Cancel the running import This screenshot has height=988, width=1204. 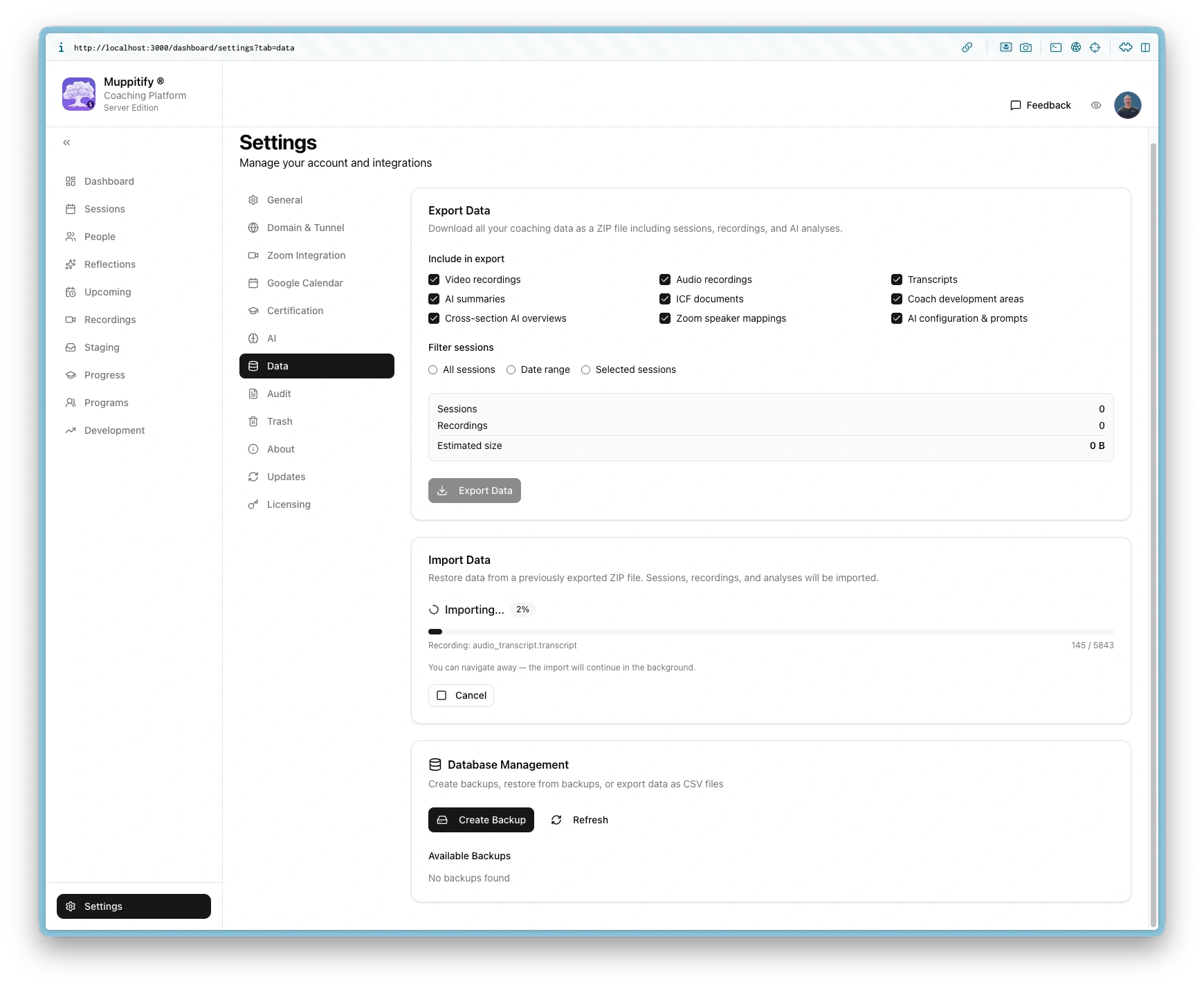click(461, 695)
